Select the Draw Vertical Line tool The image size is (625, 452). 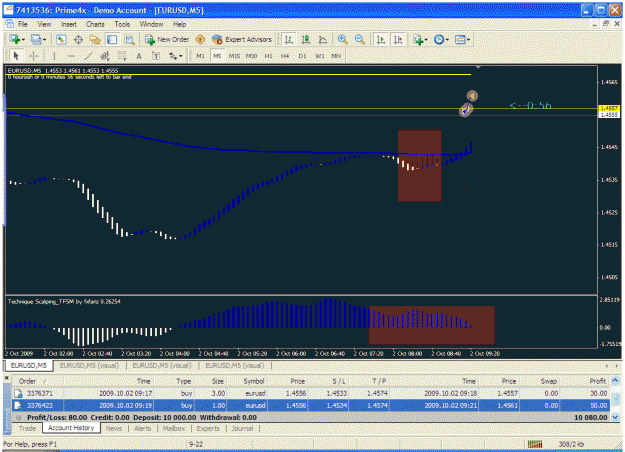tap(54, 56)
